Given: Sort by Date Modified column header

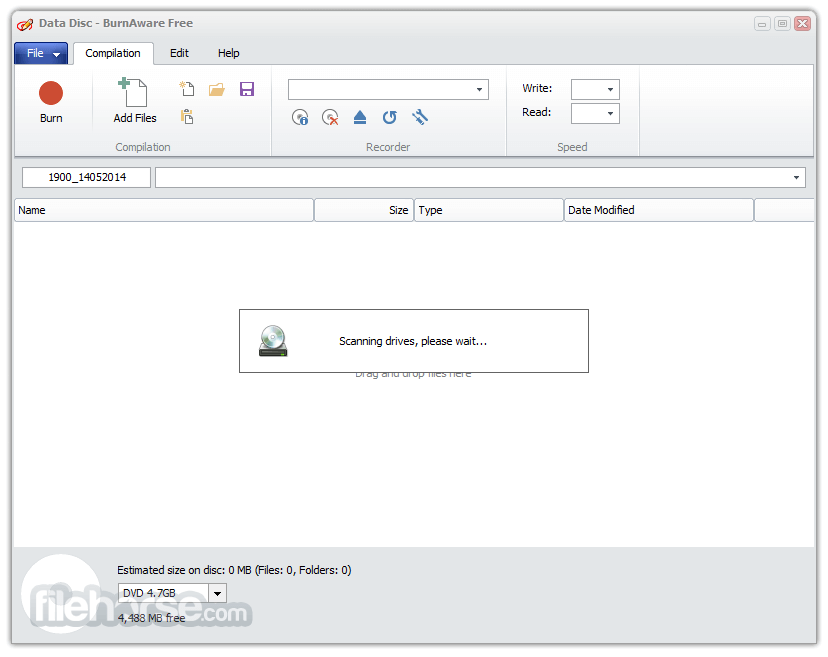Looking at the screenshot, I should pyautogui.click(x=658, y=210).
